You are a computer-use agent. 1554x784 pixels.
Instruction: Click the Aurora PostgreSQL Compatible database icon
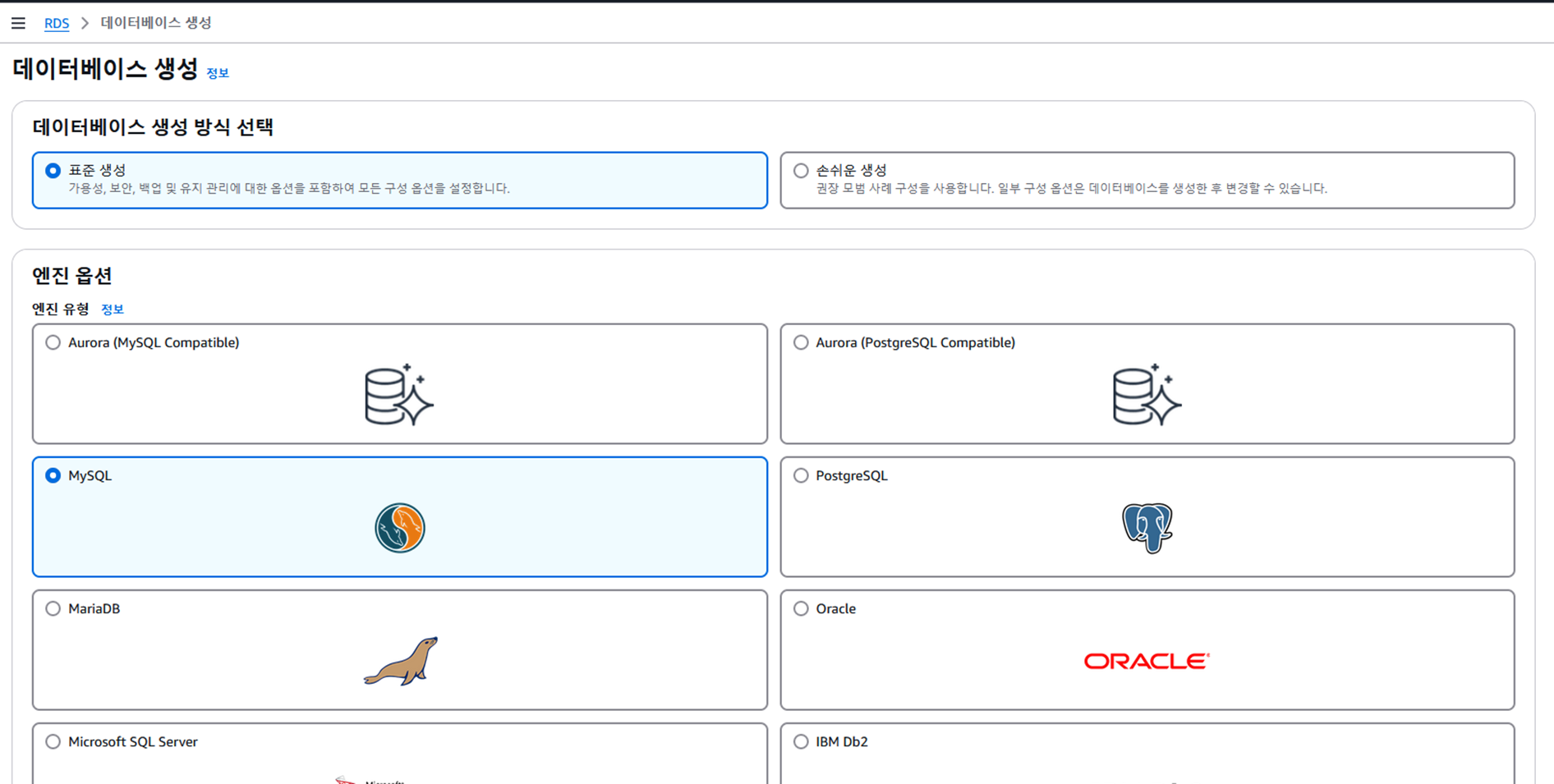(1147, 395)
